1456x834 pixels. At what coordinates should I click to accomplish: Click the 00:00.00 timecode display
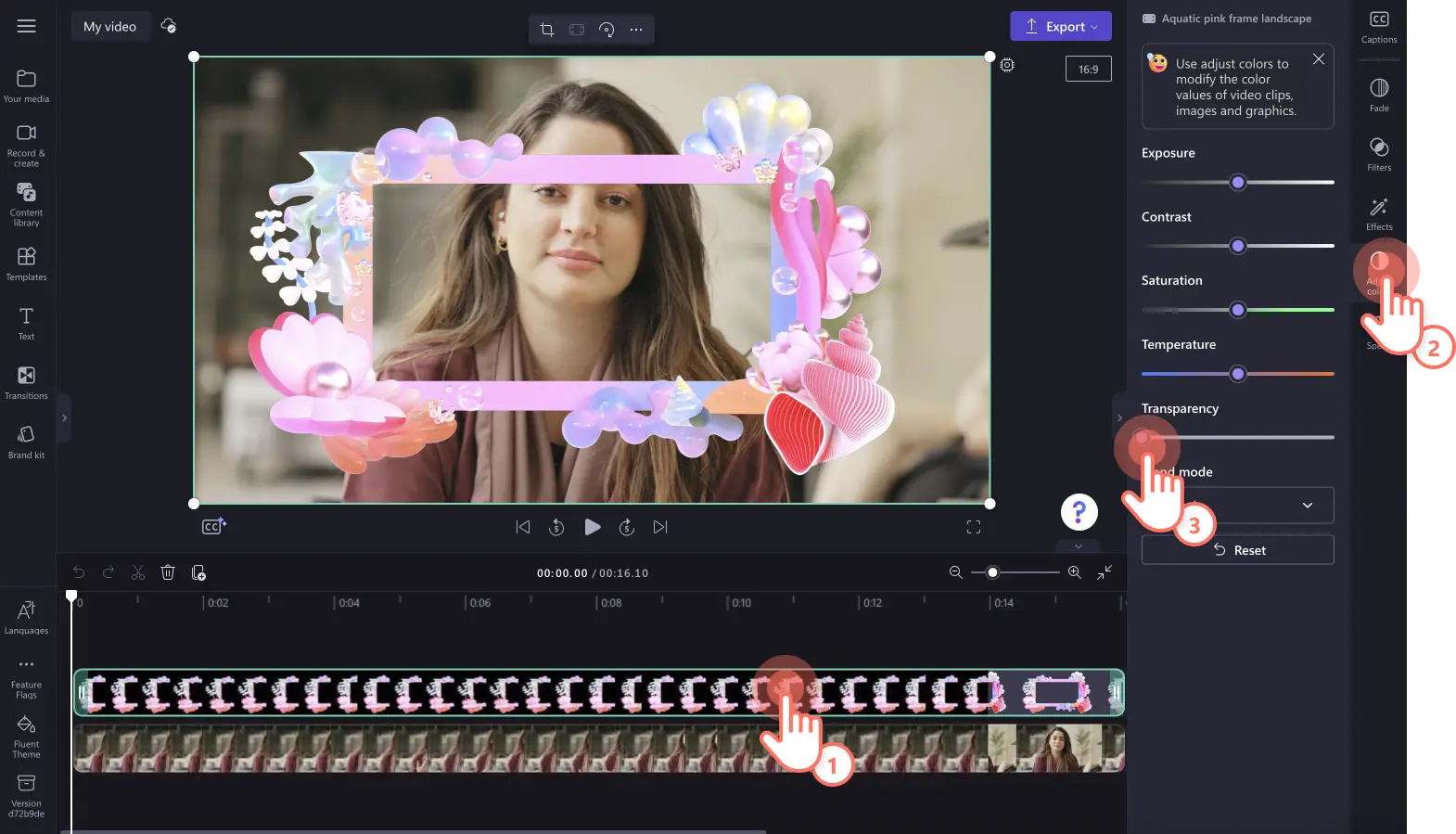562,573
